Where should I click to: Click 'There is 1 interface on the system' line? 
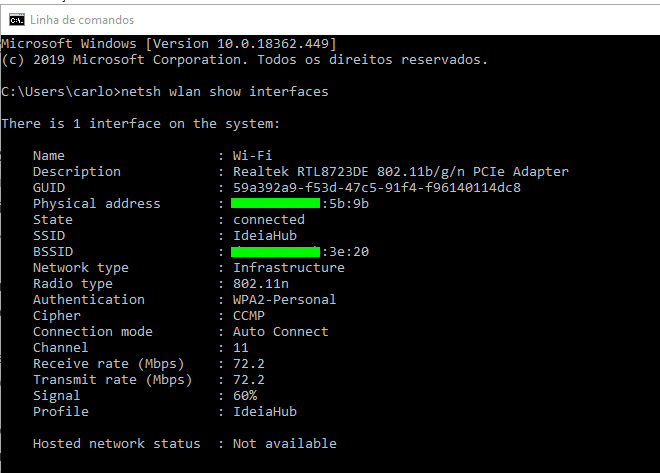point(141,124)
